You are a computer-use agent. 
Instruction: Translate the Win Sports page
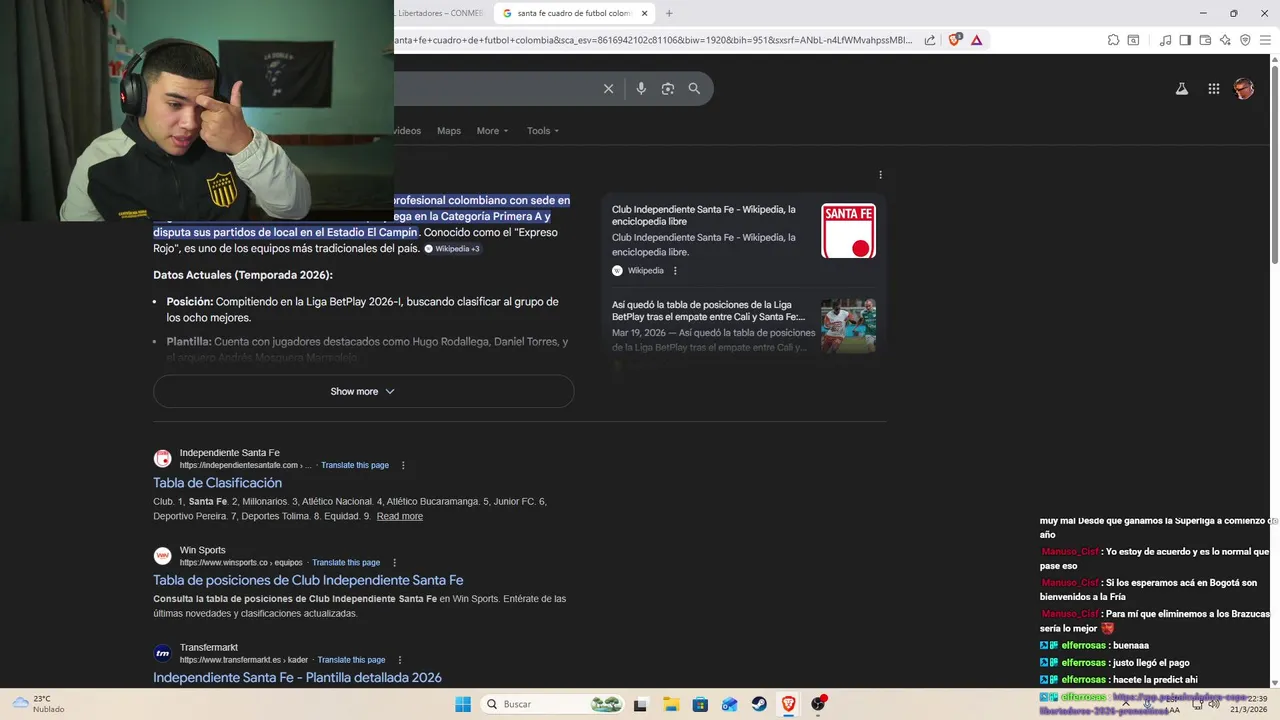[x=346, y=562]
